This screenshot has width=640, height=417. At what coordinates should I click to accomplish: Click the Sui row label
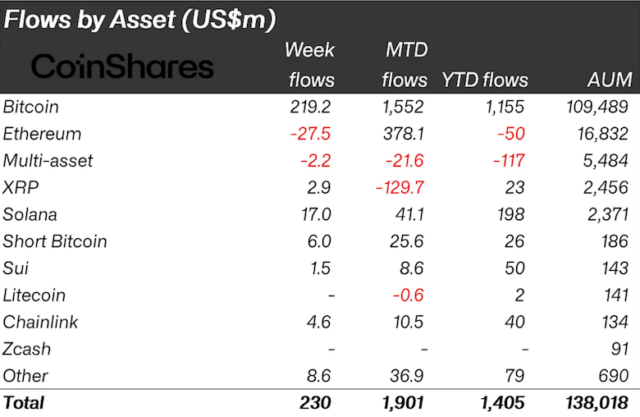[16, 268]
